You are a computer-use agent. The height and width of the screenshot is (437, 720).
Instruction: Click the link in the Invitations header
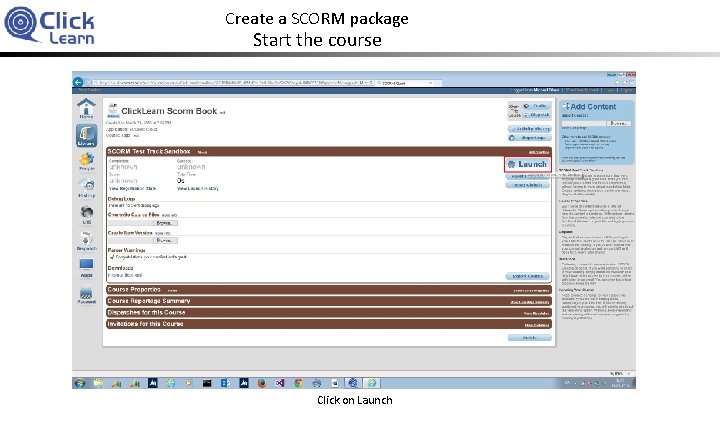[x=537, y=325]
